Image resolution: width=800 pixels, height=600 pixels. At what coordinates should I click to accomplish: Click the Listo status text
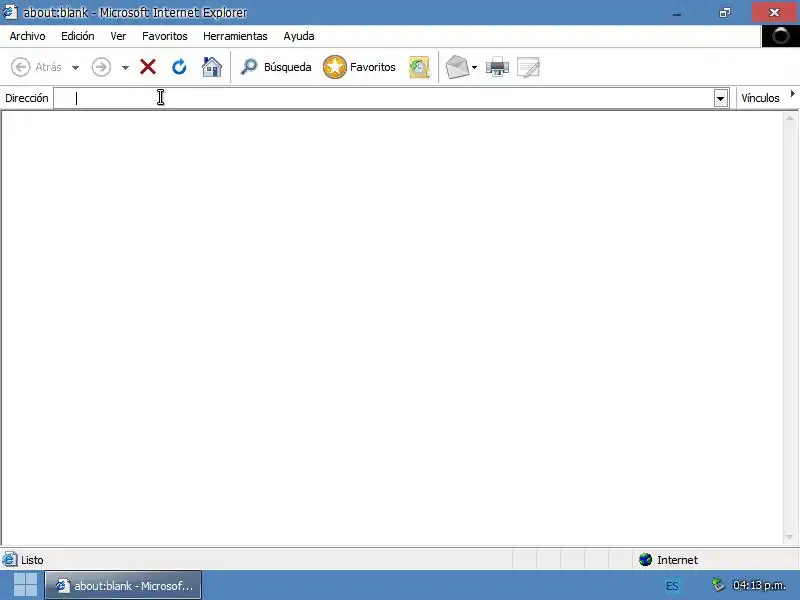click(x=32, y=560)
